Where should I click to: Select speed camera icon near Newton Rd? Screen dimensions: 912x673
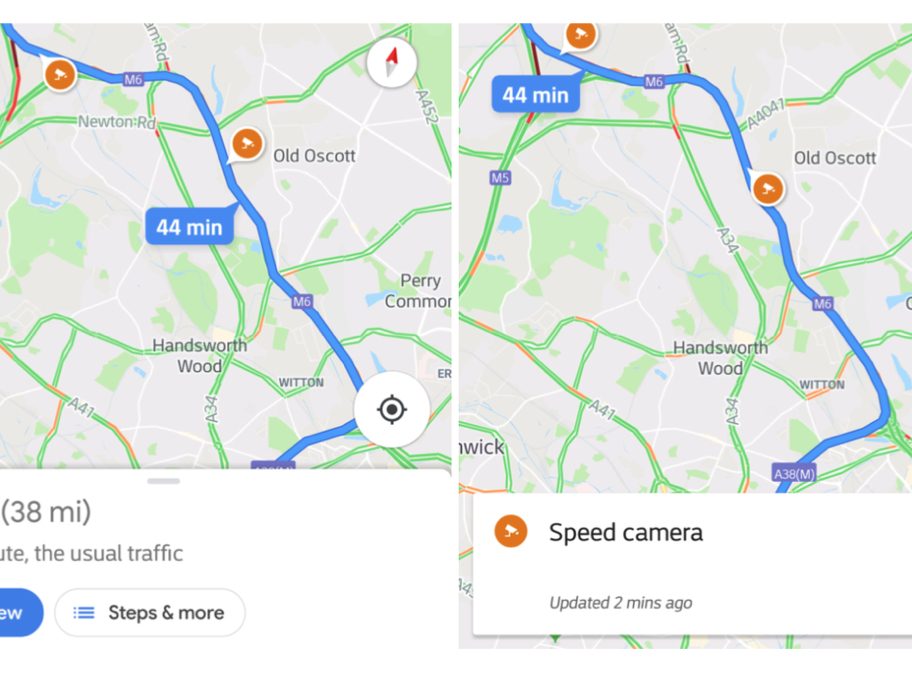tap(60, 74)
